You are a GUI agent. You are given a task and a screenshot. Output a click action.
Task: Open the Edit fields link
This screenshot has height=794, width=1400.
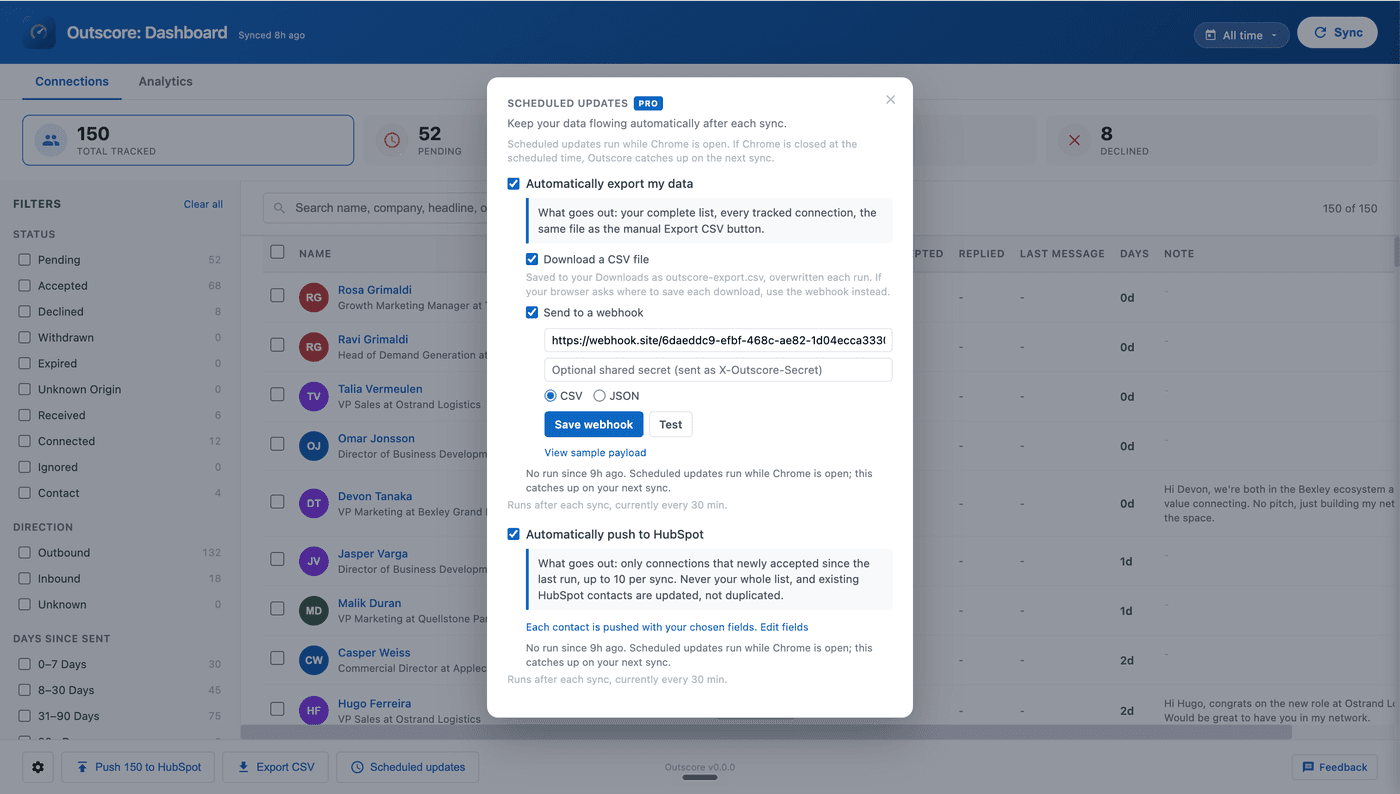pos(784,628)
